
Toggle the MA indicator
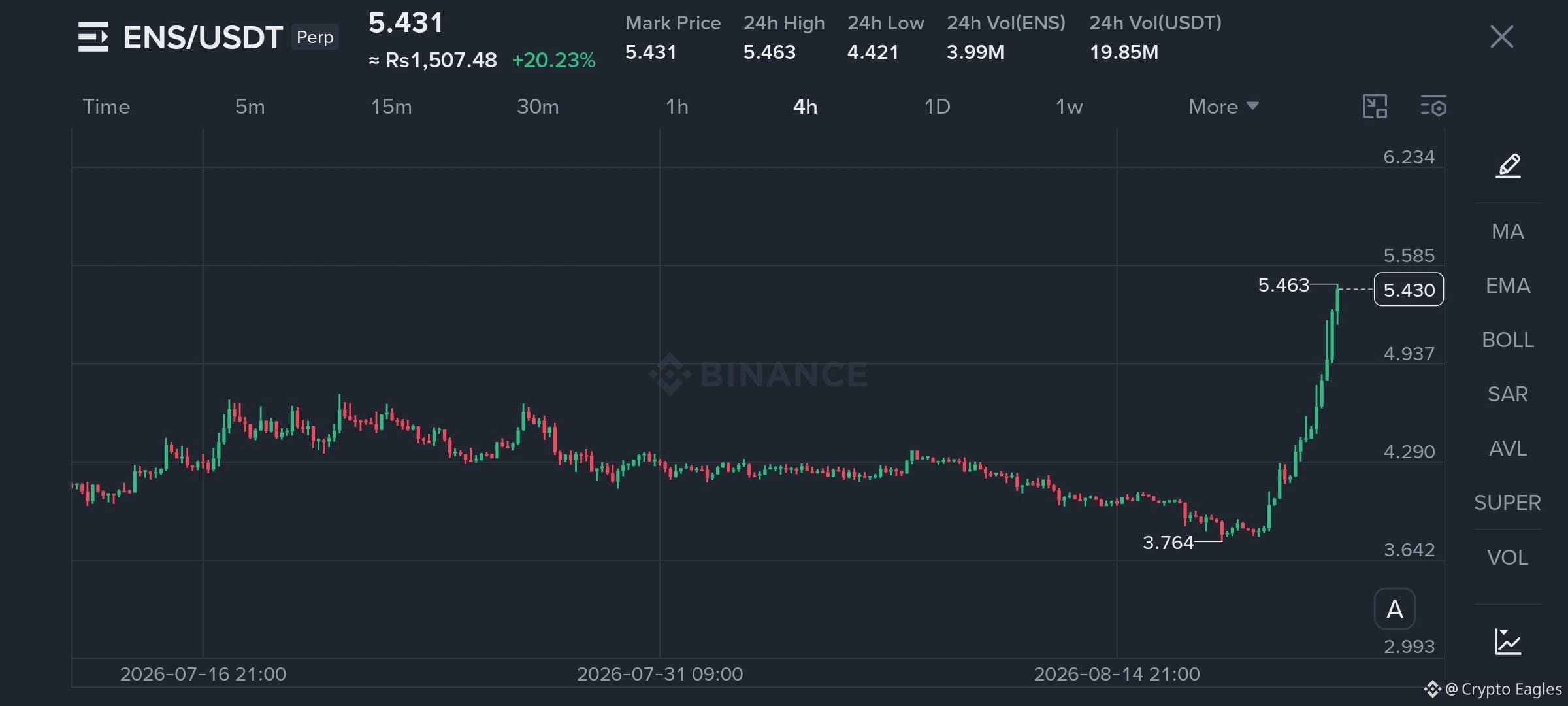[x=1508, y=231]
